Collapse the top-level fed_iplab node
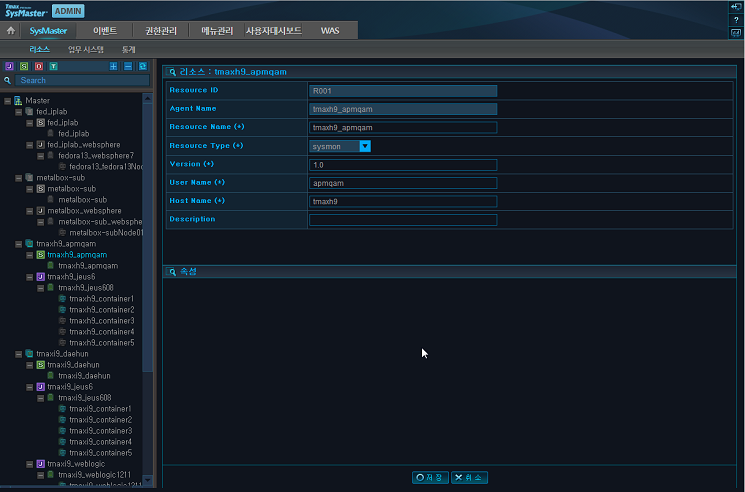Screen dimensions: 745x492 19,112
